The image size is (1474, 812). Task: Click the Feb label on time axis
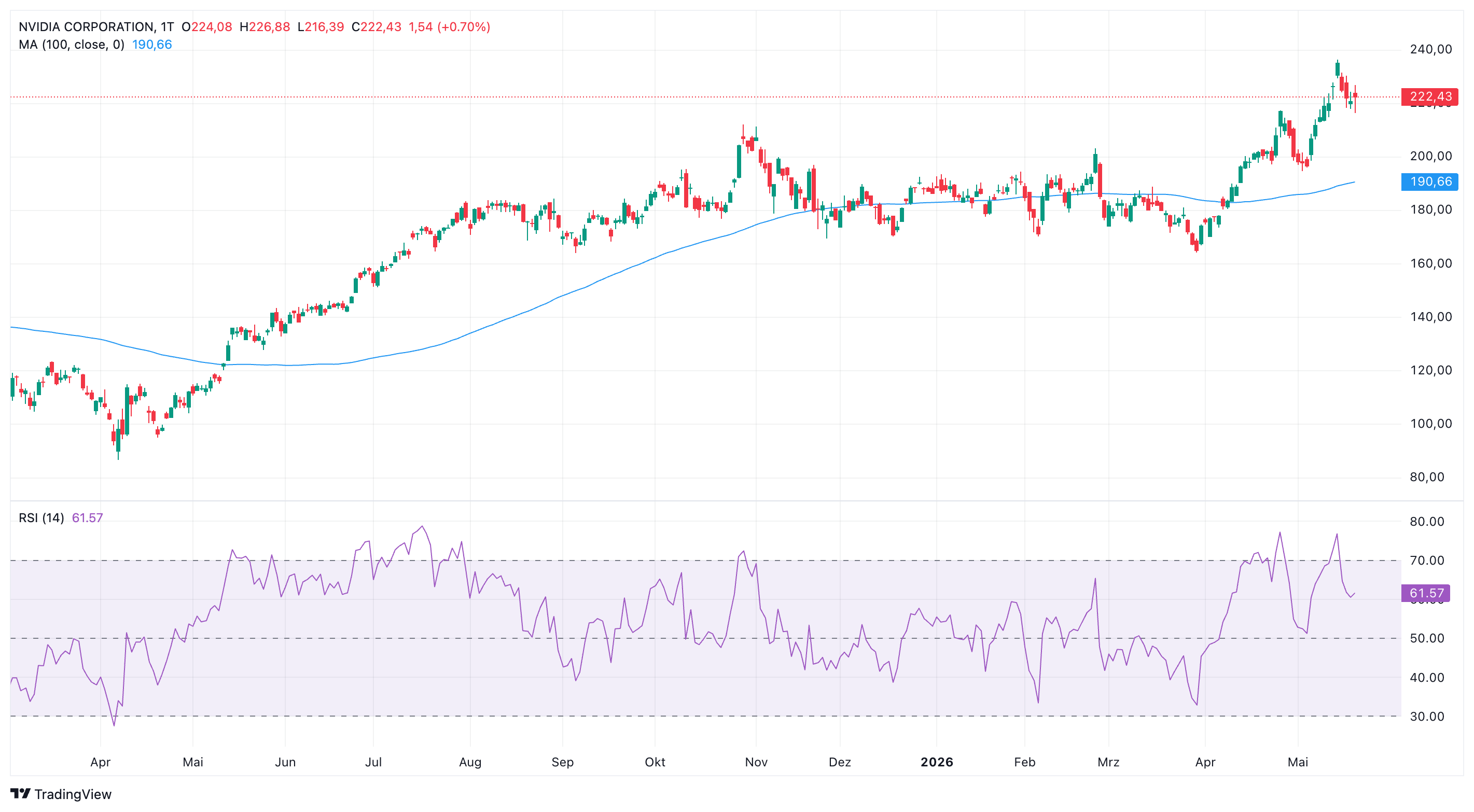click(x=1024, y=762)
